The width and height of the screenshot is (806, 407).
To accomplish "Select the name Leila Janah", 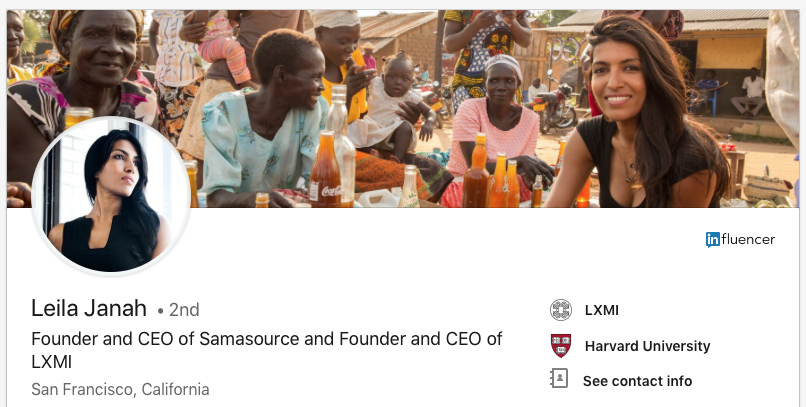I will point(89,309).
